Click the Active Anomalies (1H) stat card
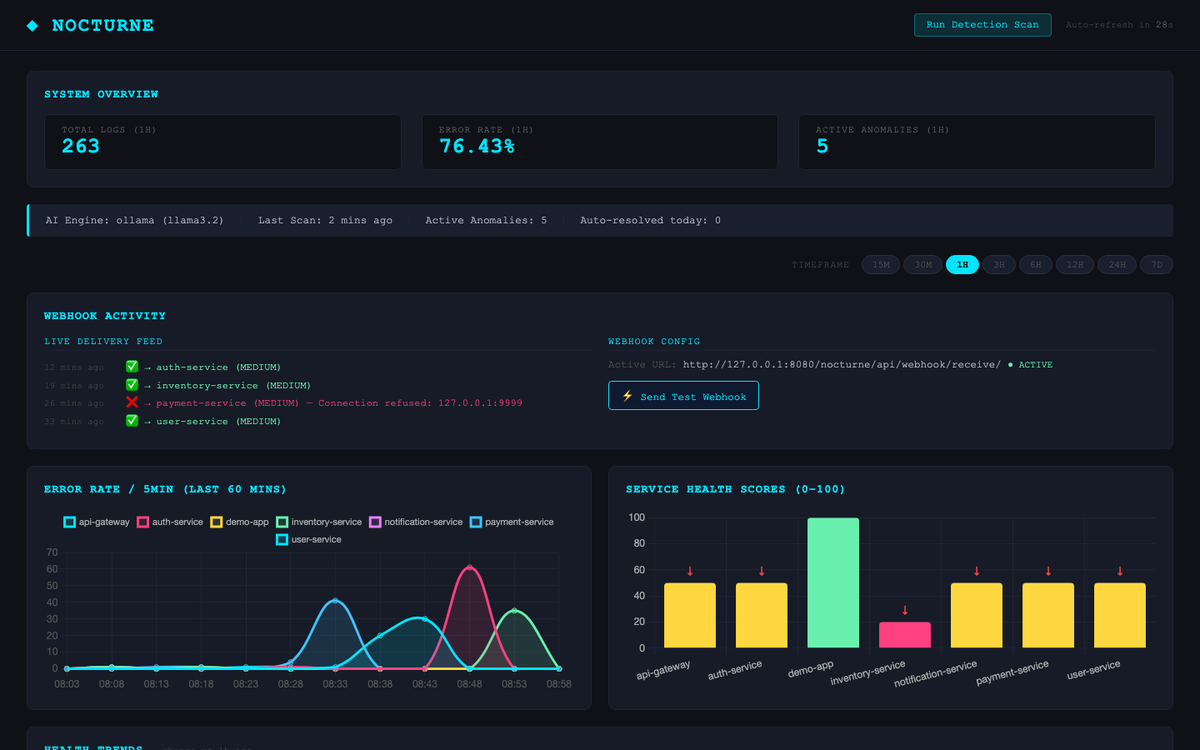This screenshot has height=750, width=1200. [x=977, y=142]
